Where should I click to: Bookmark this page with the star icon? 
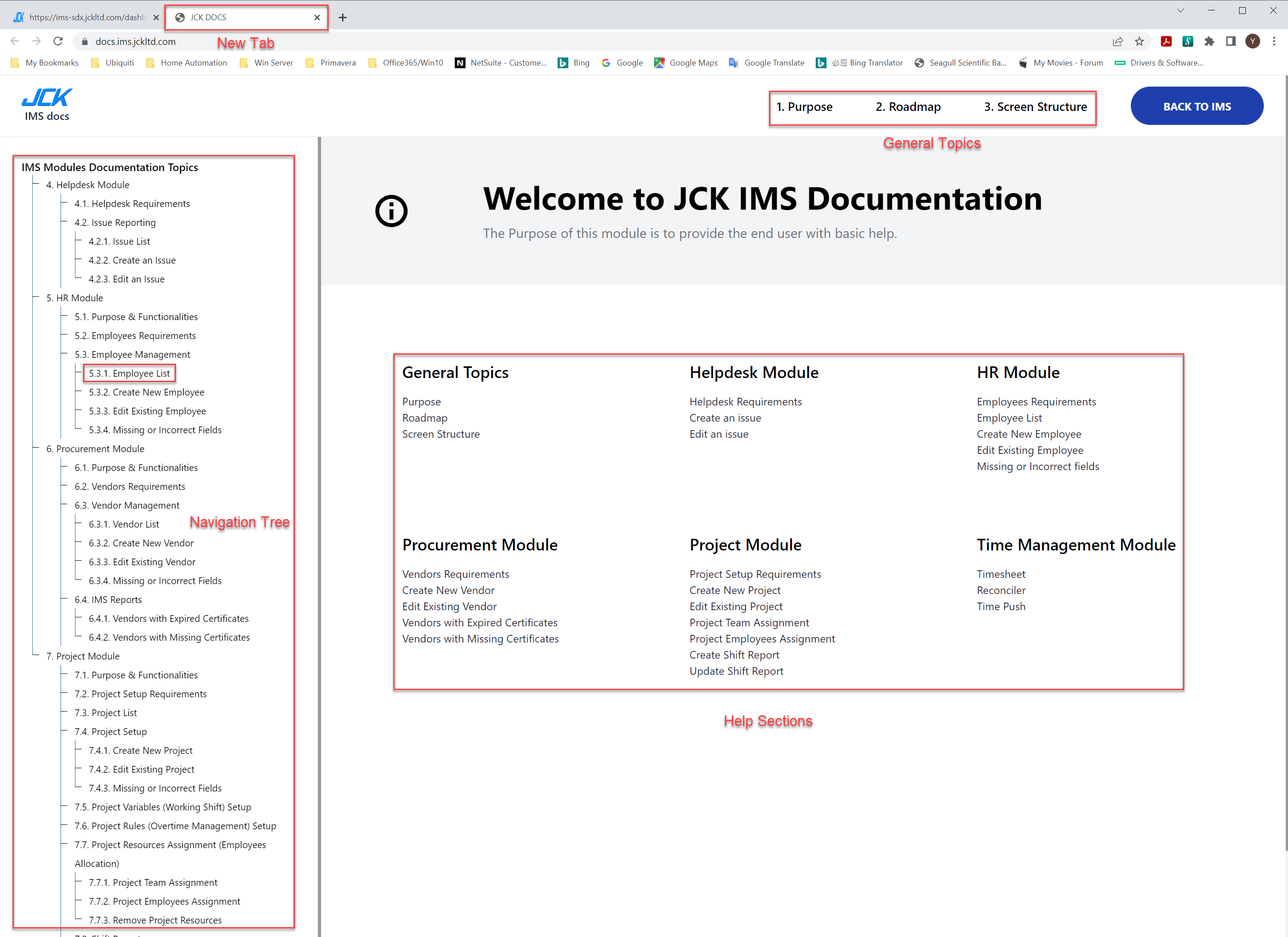(1139, 41)
